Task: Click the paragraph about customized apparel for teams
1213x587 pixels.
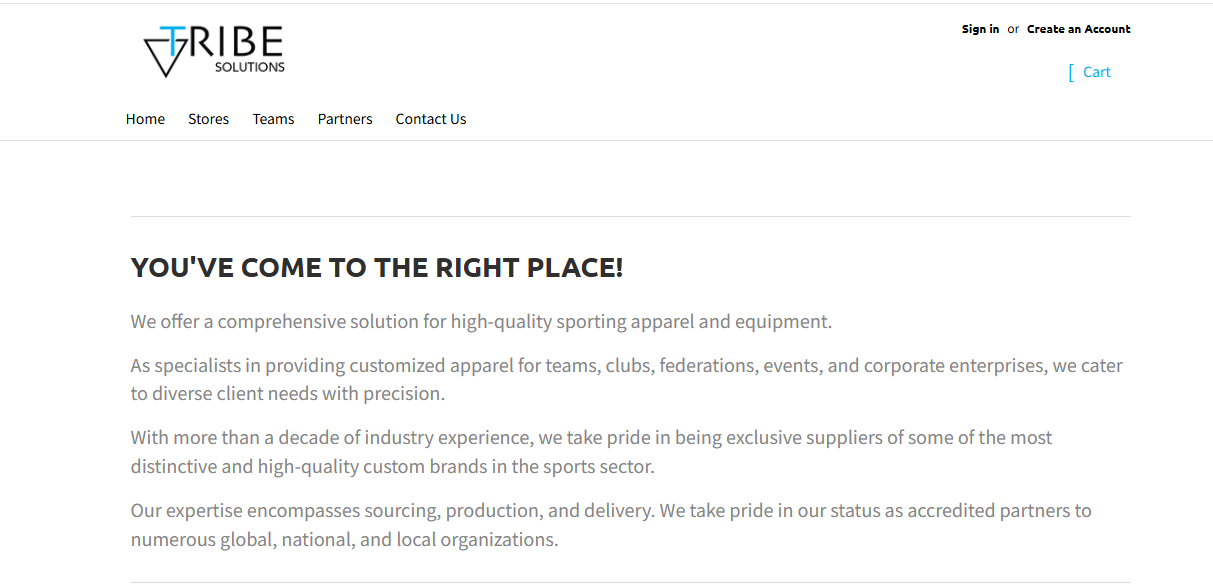Action: pyautogui.click(x=626, y=379)
